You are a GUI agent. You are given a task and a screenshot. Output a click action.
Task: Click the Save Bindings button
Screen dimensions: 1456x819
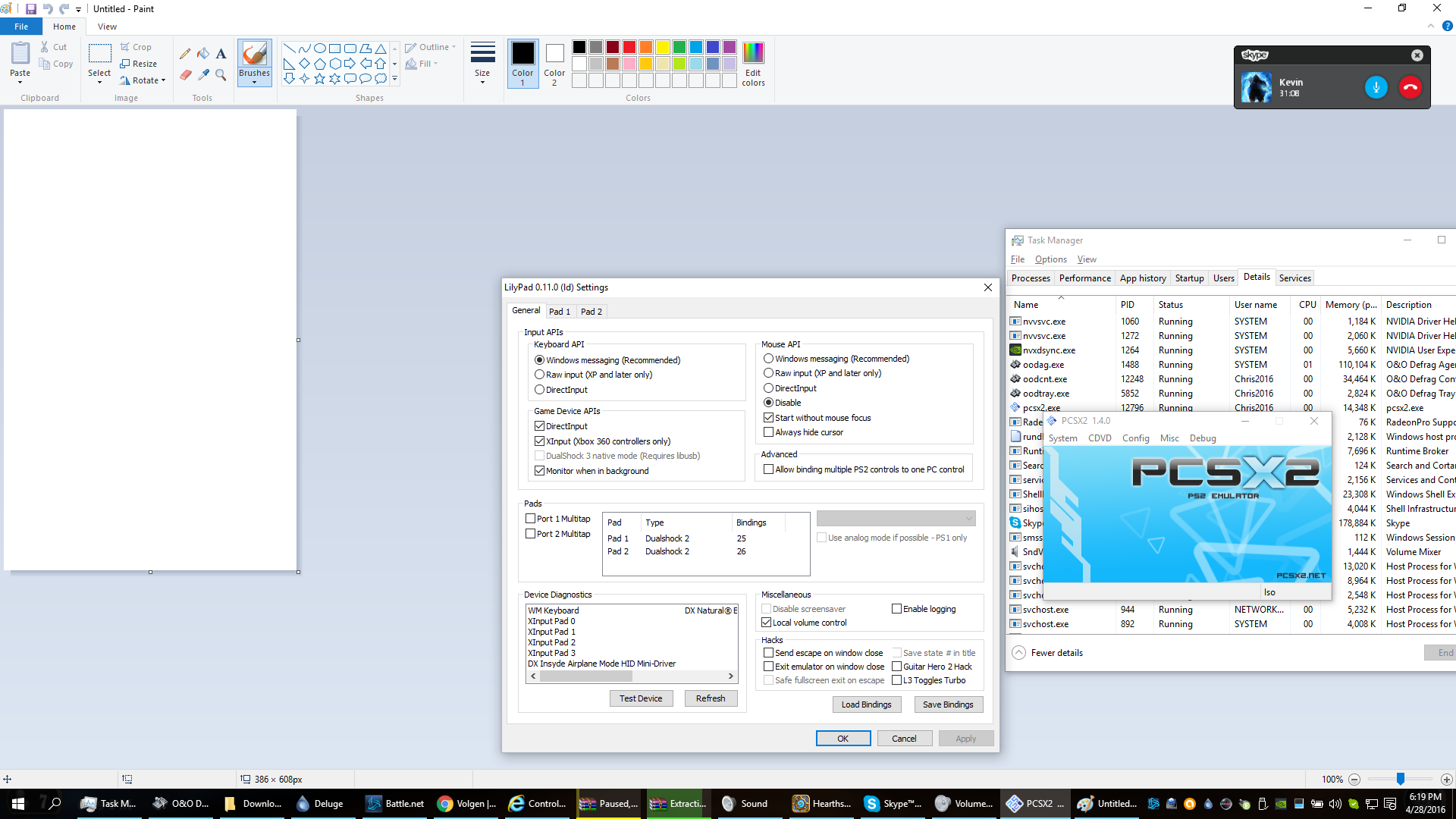pos(948,704)
